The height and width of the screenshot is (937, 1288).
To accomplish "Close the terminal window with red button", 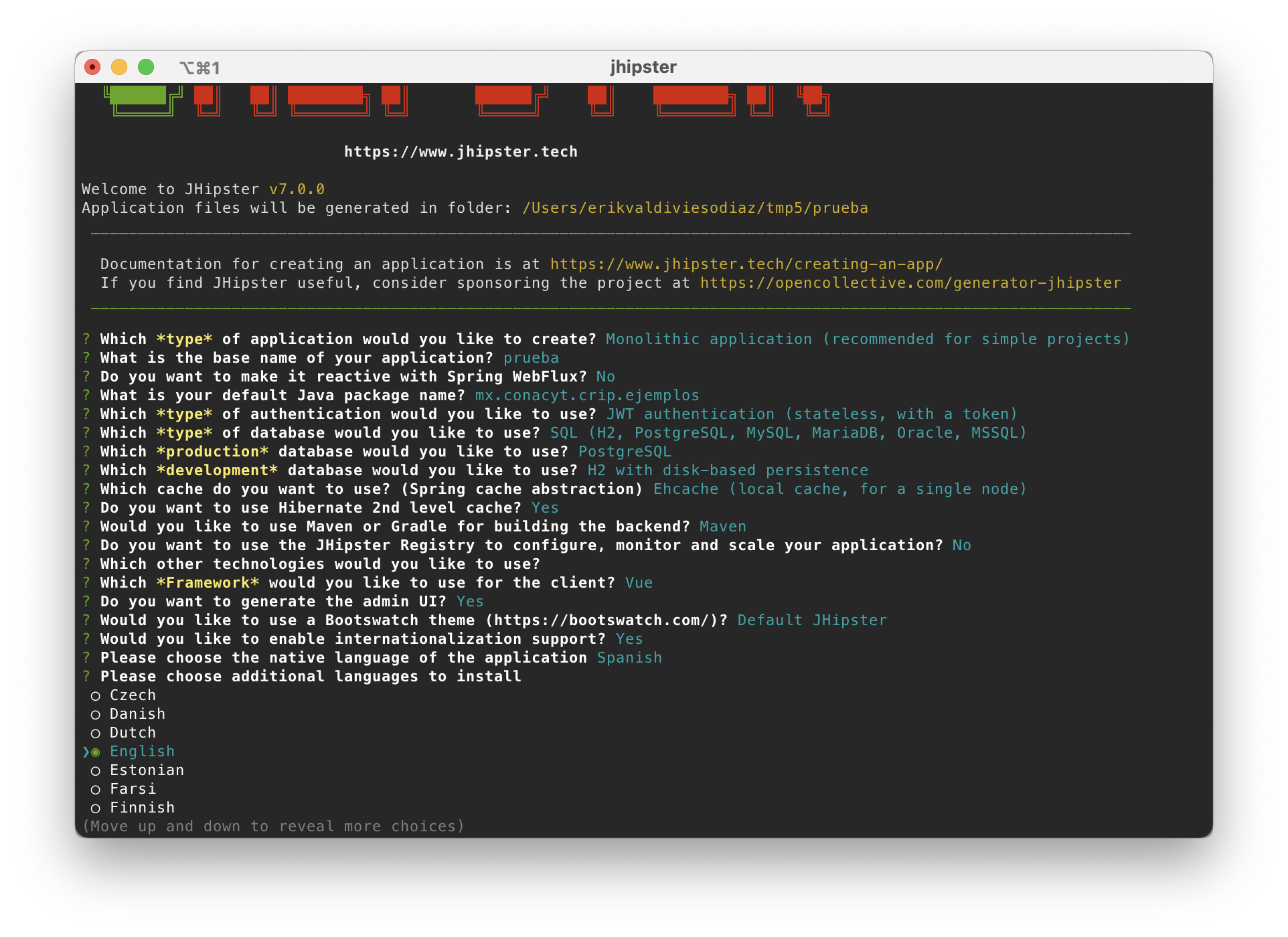I will click(x=92, y=67).
